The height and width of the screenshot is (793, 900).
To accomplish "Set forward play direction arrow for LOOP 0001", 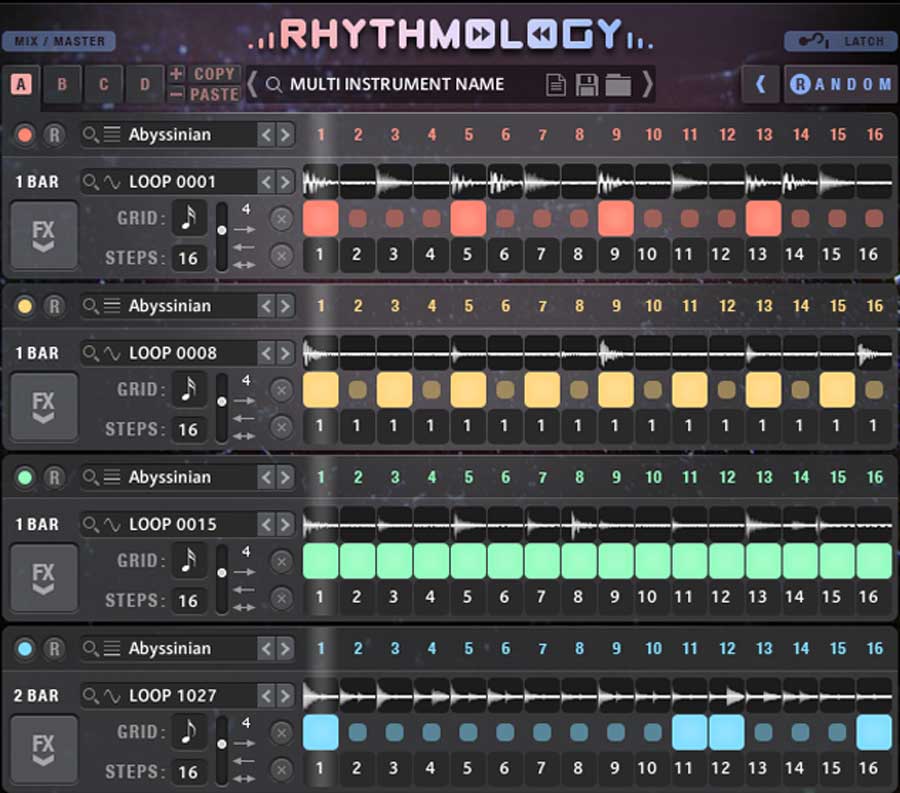I will 245,230.
